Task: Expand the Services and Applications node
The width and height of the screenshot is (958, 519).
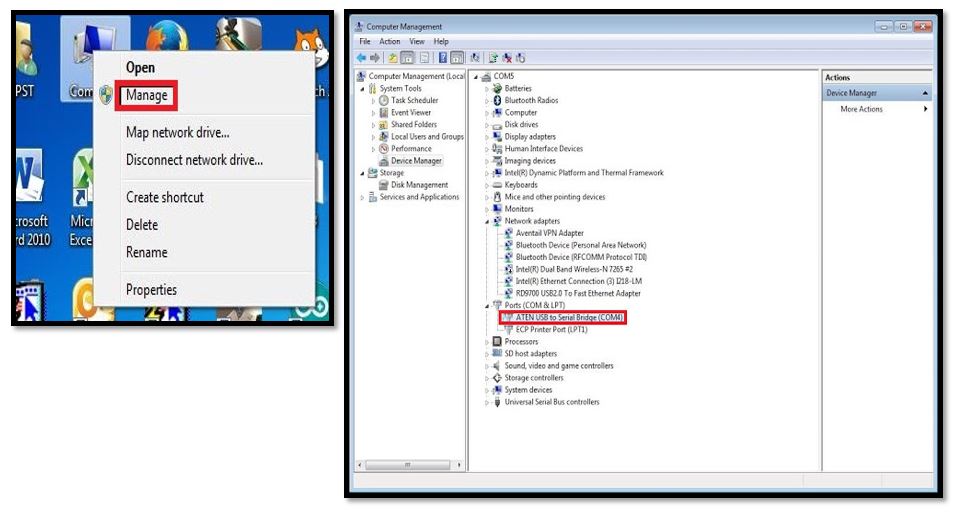Action: pyautogui.click(x=362, y=197)
